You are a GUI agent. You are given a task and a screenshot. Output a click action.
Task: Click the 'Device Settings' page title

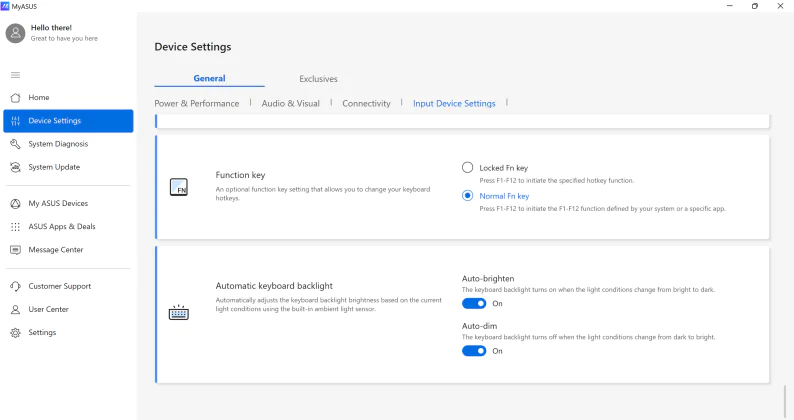pyautogui.click(x=193, y=47)
